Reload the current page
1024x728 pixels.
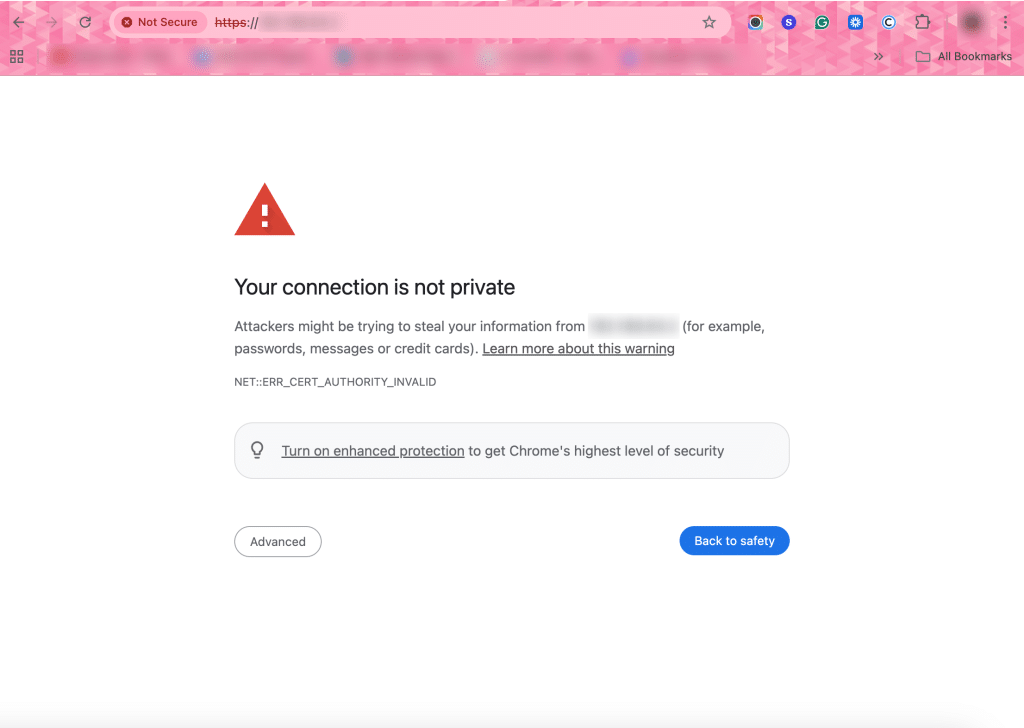[86, 22]
